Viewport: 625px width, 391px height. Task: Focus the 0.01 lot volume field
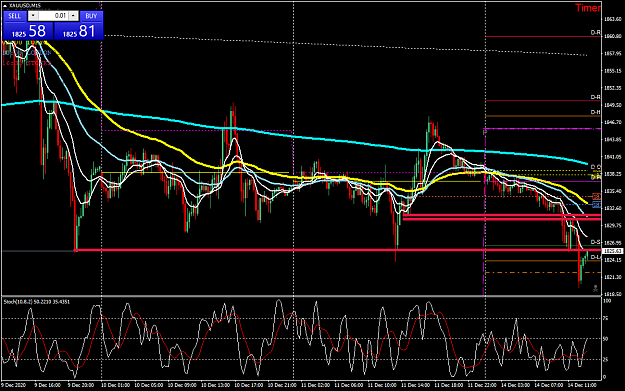[x=53, y=16]
